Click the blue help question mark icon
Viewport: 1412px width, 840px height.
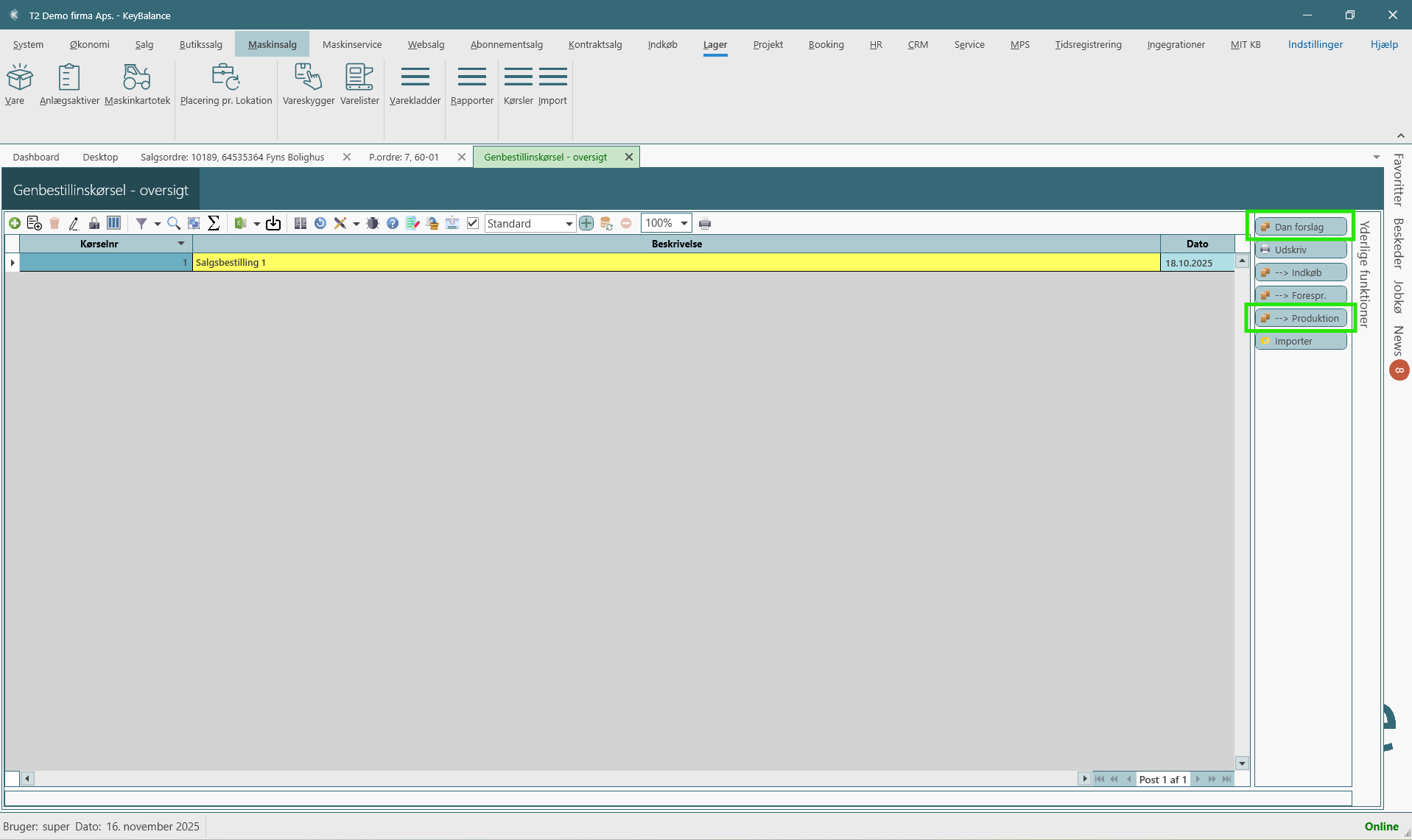click(x=393, y=223)
